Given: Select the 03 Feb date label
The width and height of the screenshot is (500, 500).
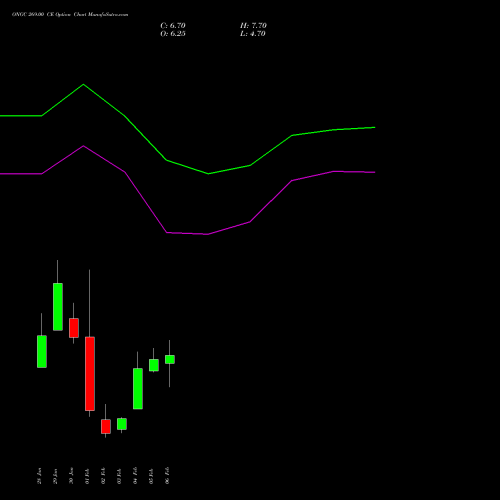Looking at the screenshot, I should (119, 476).
